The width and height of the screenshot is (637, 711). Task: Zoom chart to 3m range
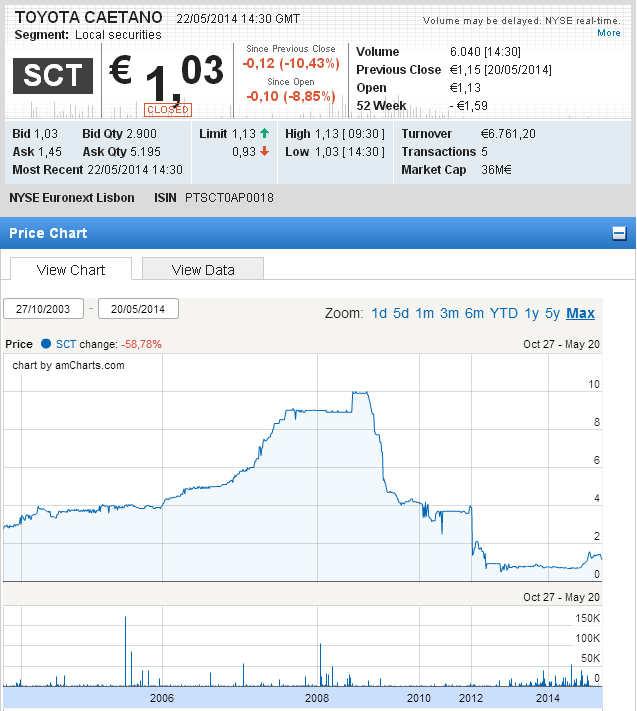pyautogui.click(x=449, y=313)
